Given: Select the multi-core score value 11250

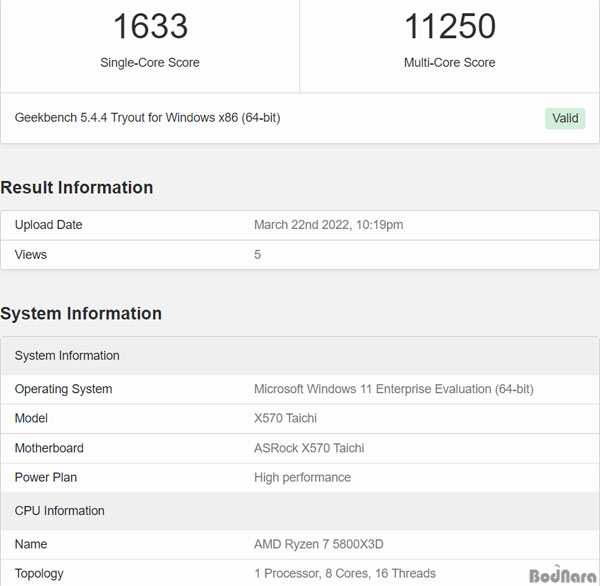Looking at the screenshot, I should pyautogui.click(x=450, y=26).
